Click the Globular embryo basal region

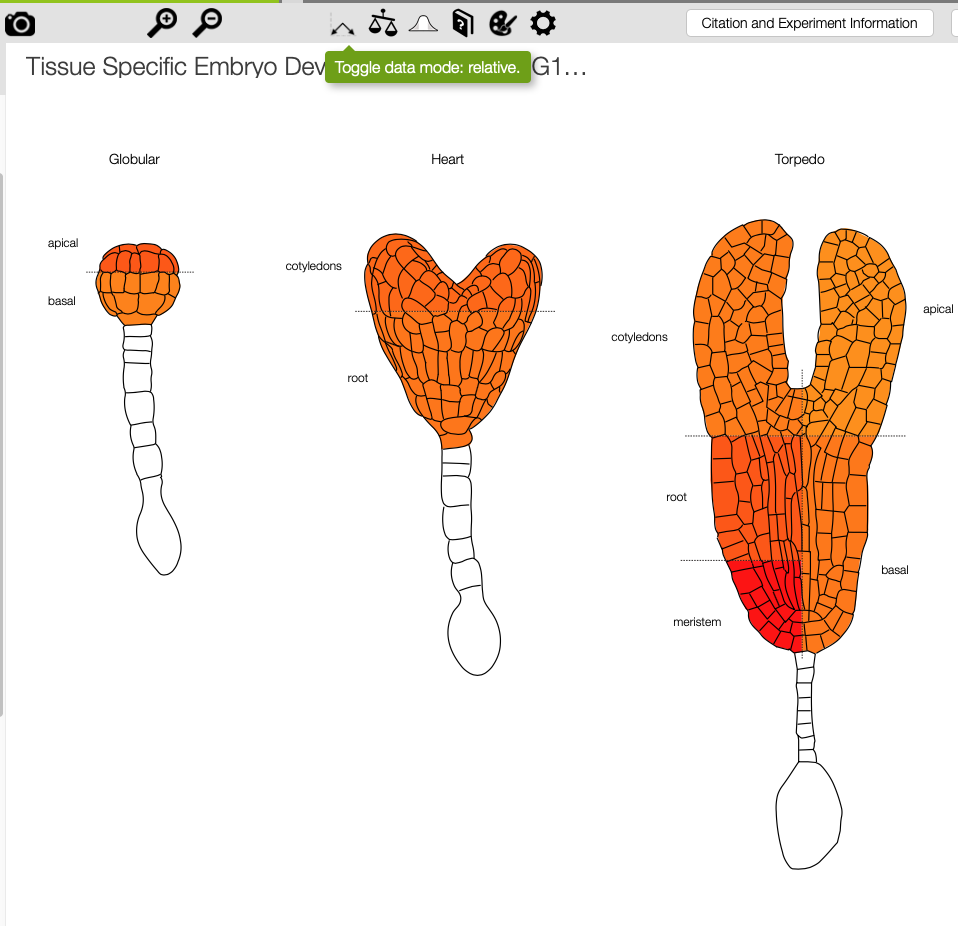point(138,298)
